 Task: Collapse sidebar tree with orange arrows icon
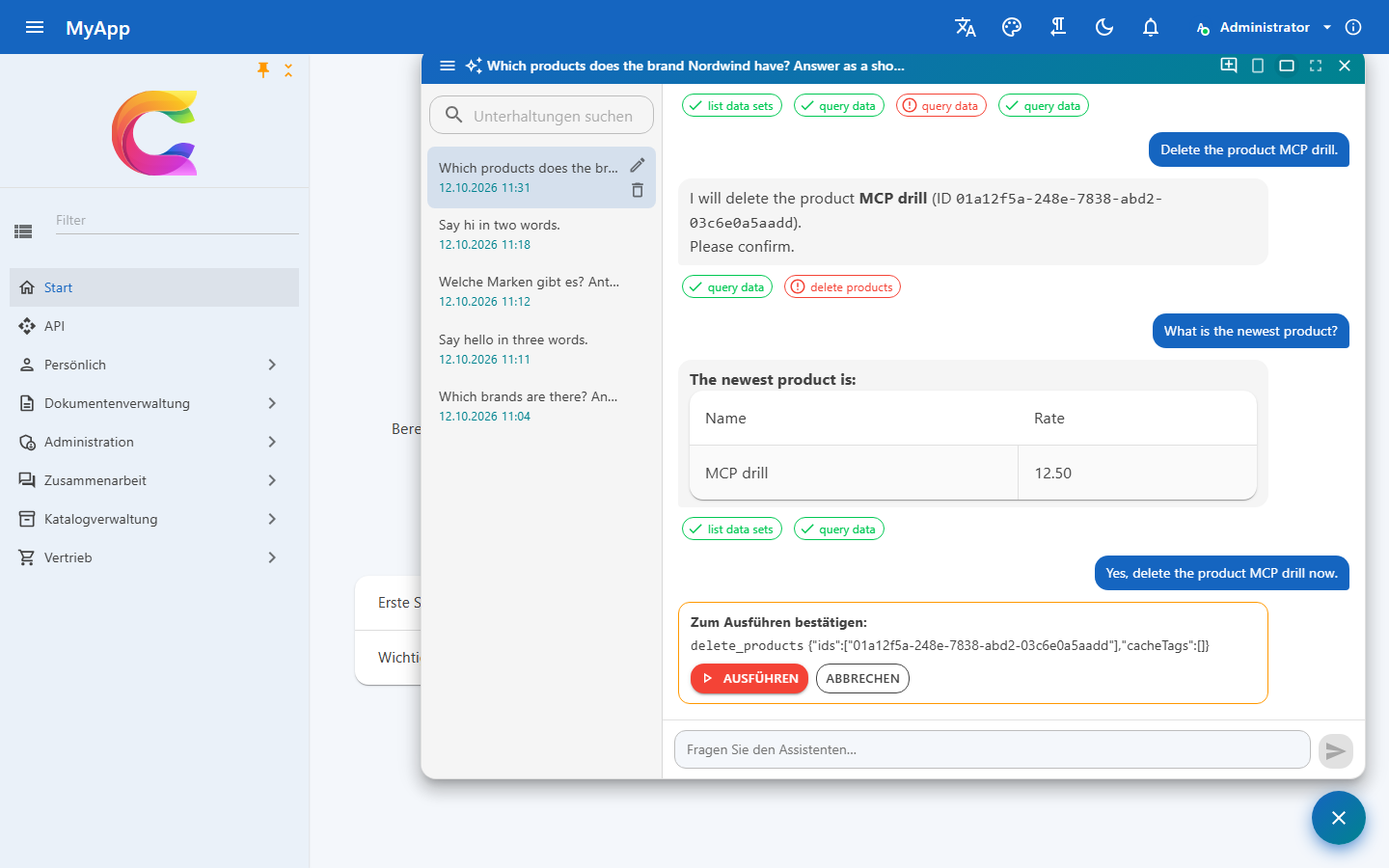[x=288, y=70]
